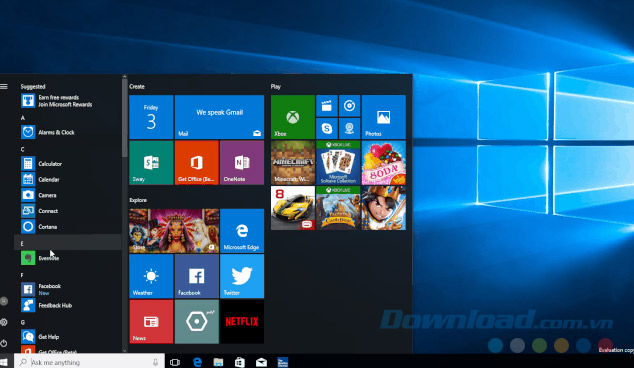Launch the Sway tile
Image resolution: width=634 pixels, height=368 pixels.
[151, 163]
